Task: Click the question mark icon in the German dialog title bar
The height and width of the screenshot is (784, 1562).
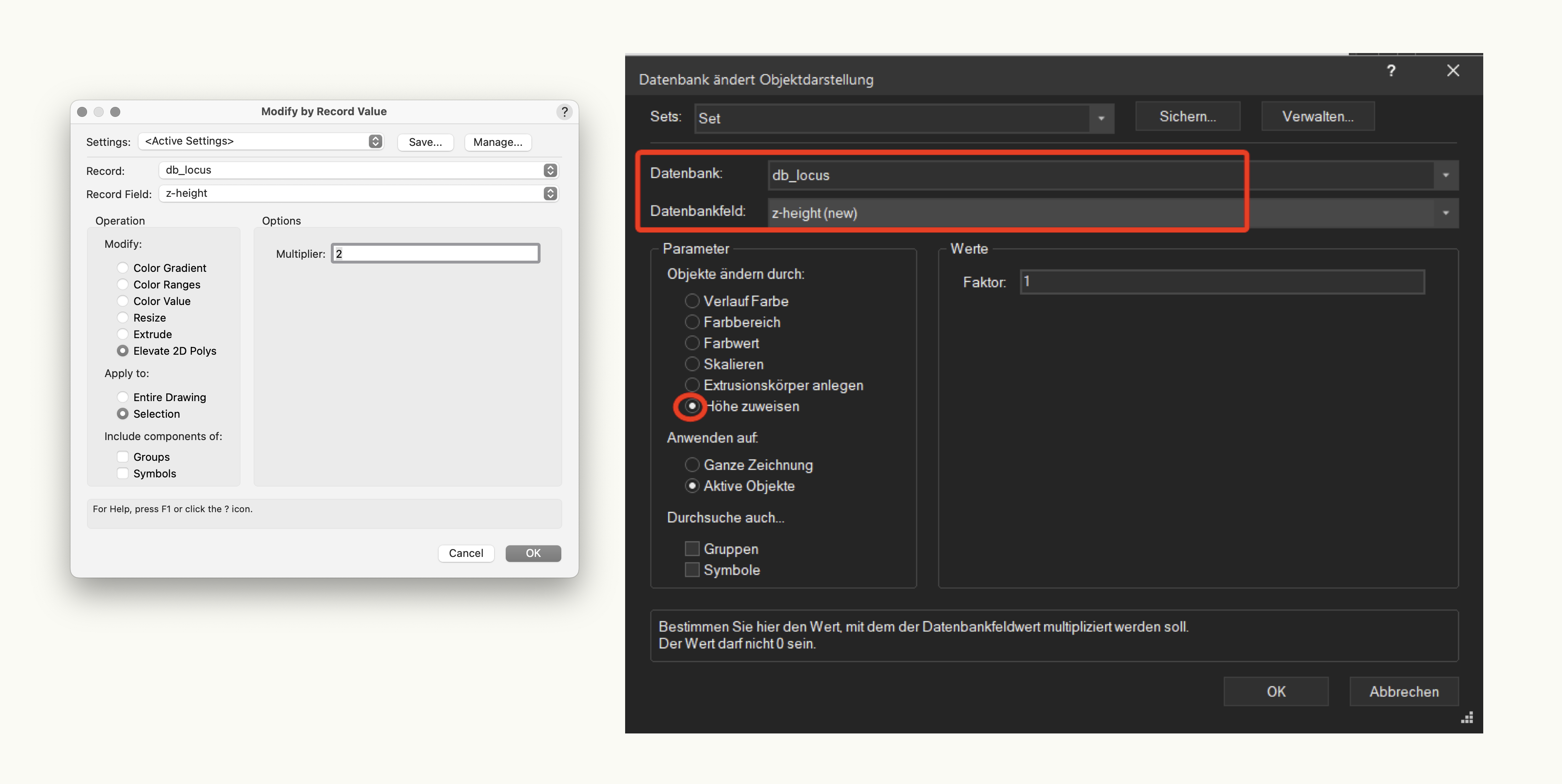Action: [1391, 71]
